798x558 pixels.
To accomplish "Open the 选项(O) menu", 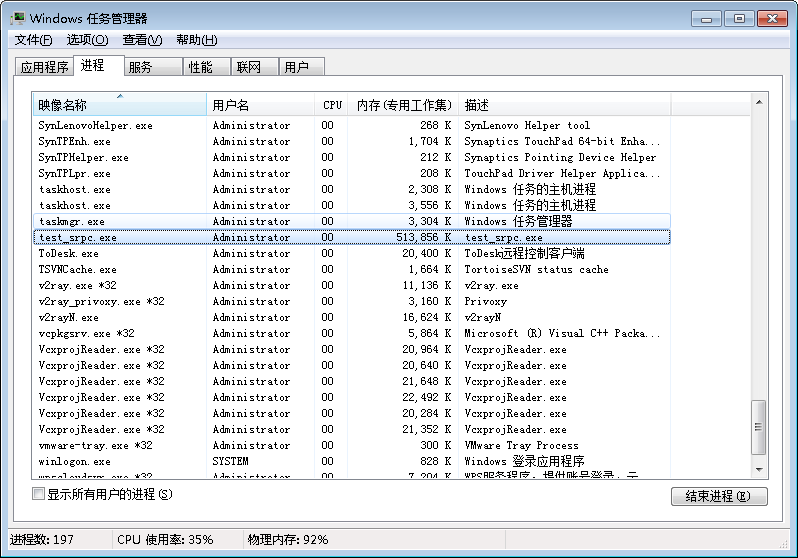I will coord(87,40).
